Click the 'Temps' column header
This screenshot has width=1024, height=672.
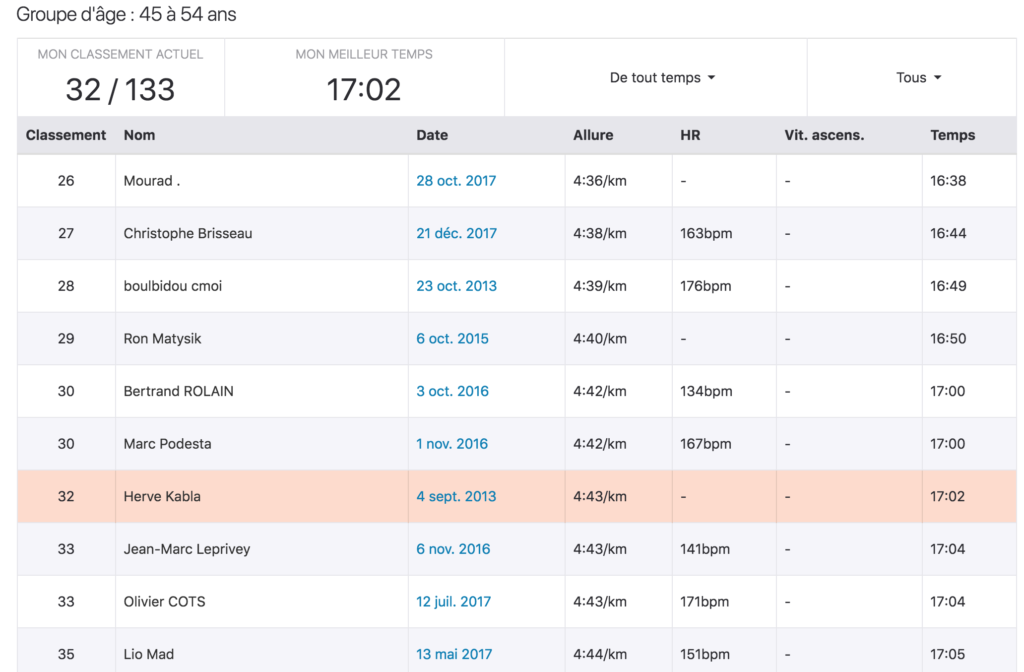952,135
